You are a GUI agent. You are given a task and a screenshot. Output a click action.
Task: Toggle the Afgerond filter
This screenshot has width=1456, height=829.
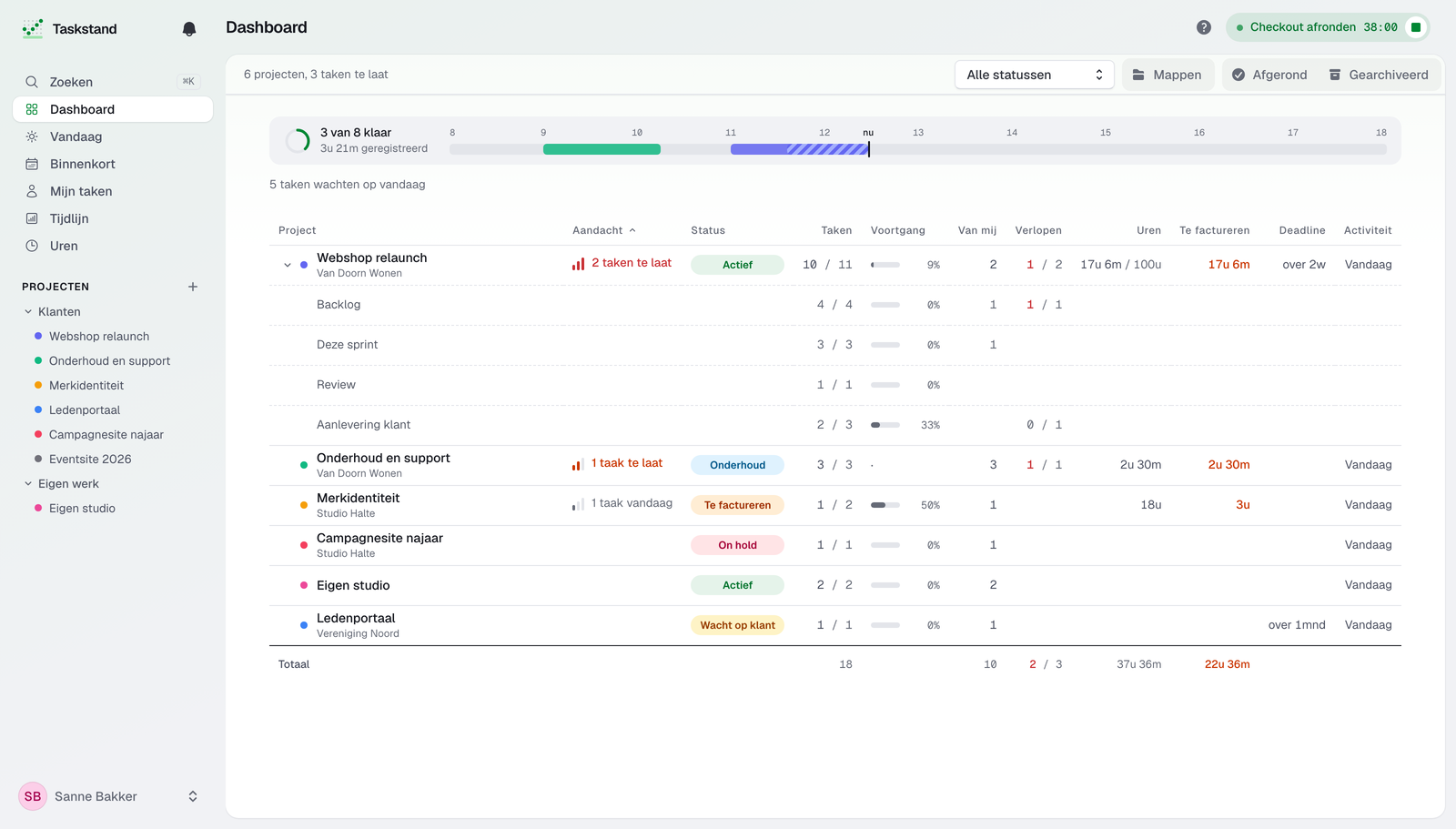1269,75
